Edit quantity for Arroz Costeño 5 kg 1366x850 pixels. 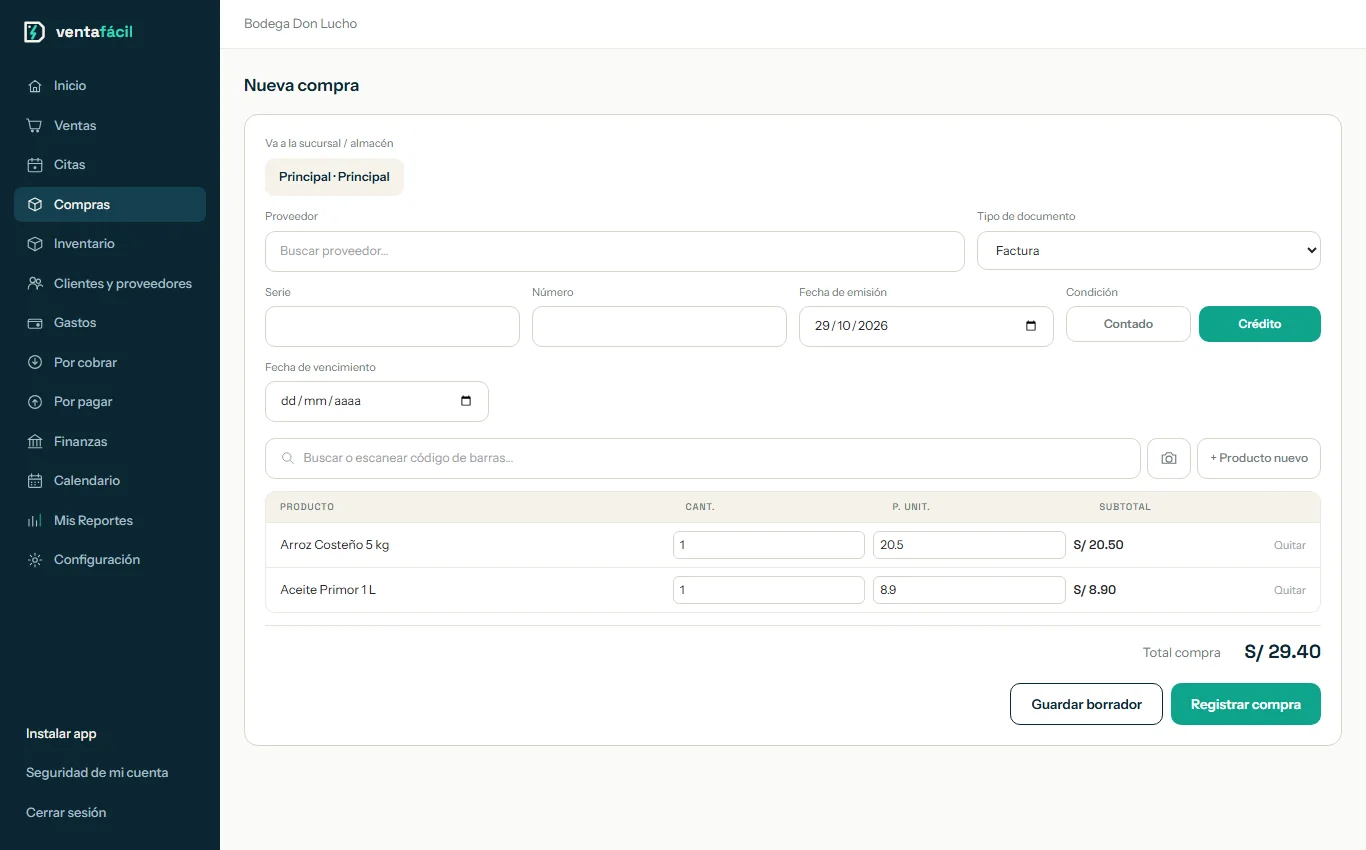coord(769,545)
